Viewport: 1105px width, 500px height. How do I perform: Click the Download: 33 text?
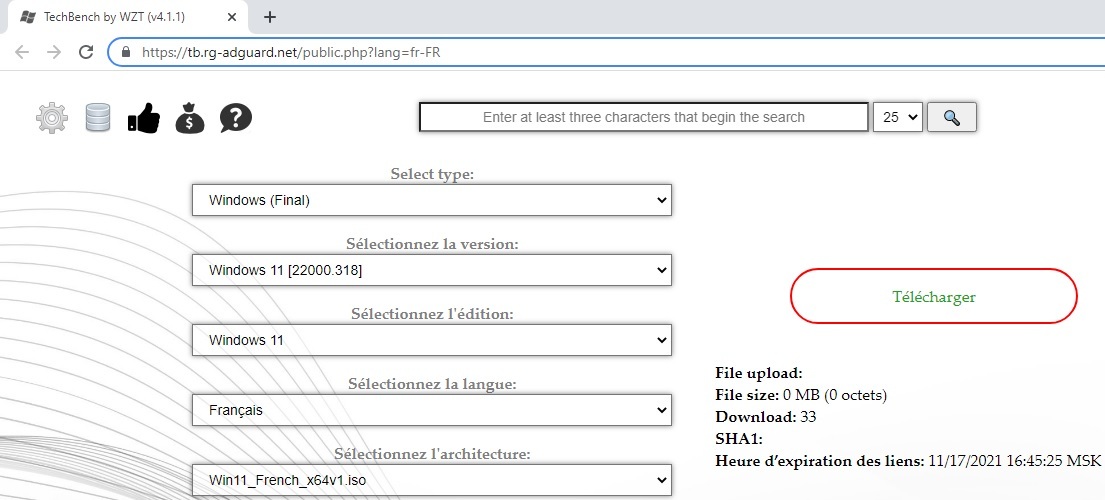click(765, 417)
